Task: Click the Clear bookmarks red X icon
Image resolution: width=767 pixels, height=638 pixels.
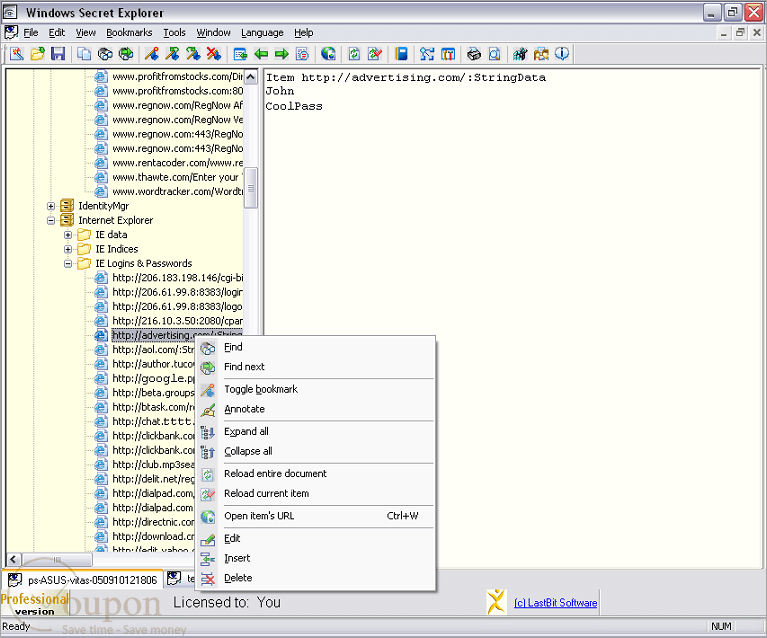Action: [x=214, y=54]
